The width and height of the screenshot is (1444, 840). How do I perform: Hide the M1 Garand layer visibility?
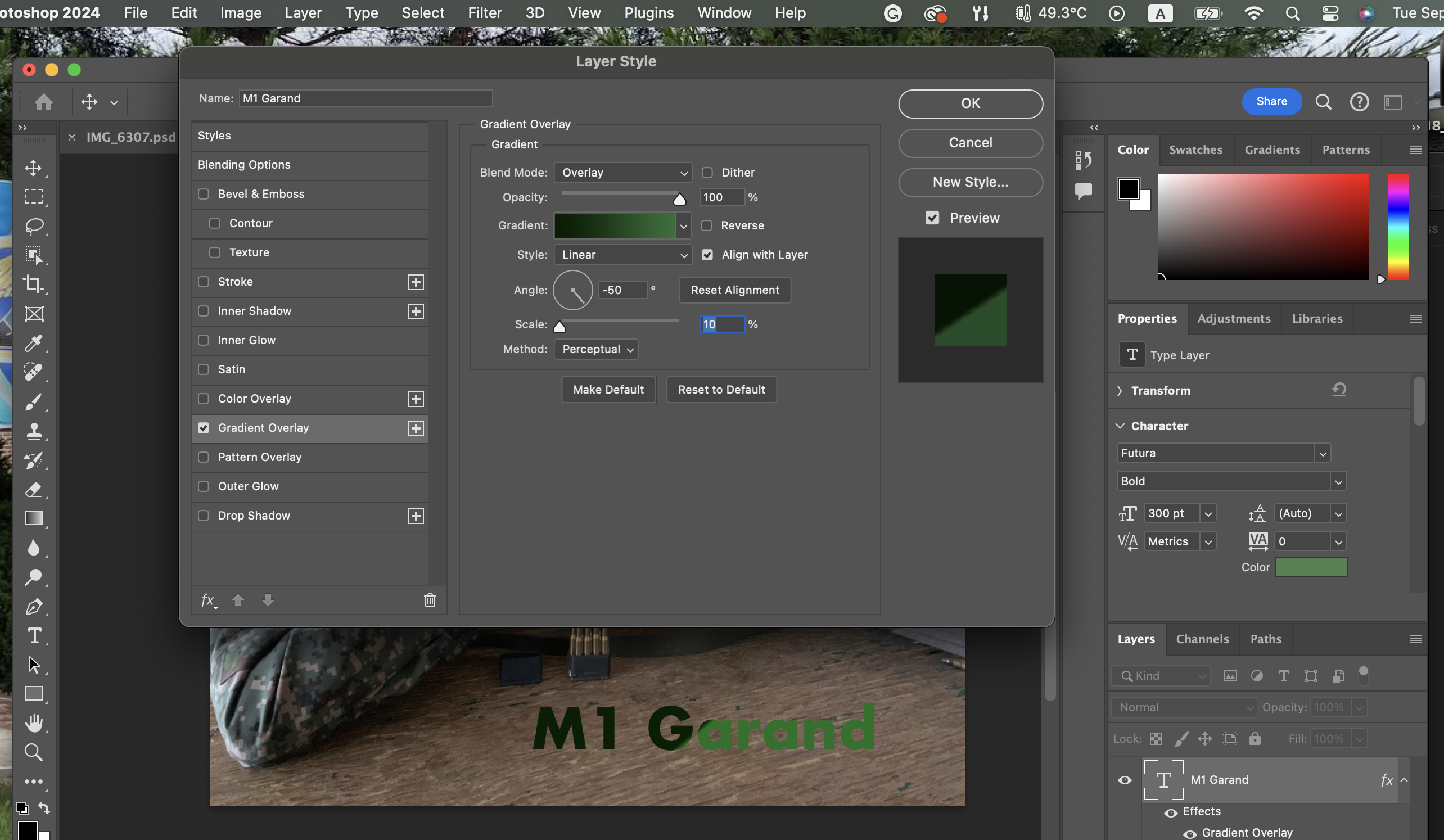[1124, 780]
